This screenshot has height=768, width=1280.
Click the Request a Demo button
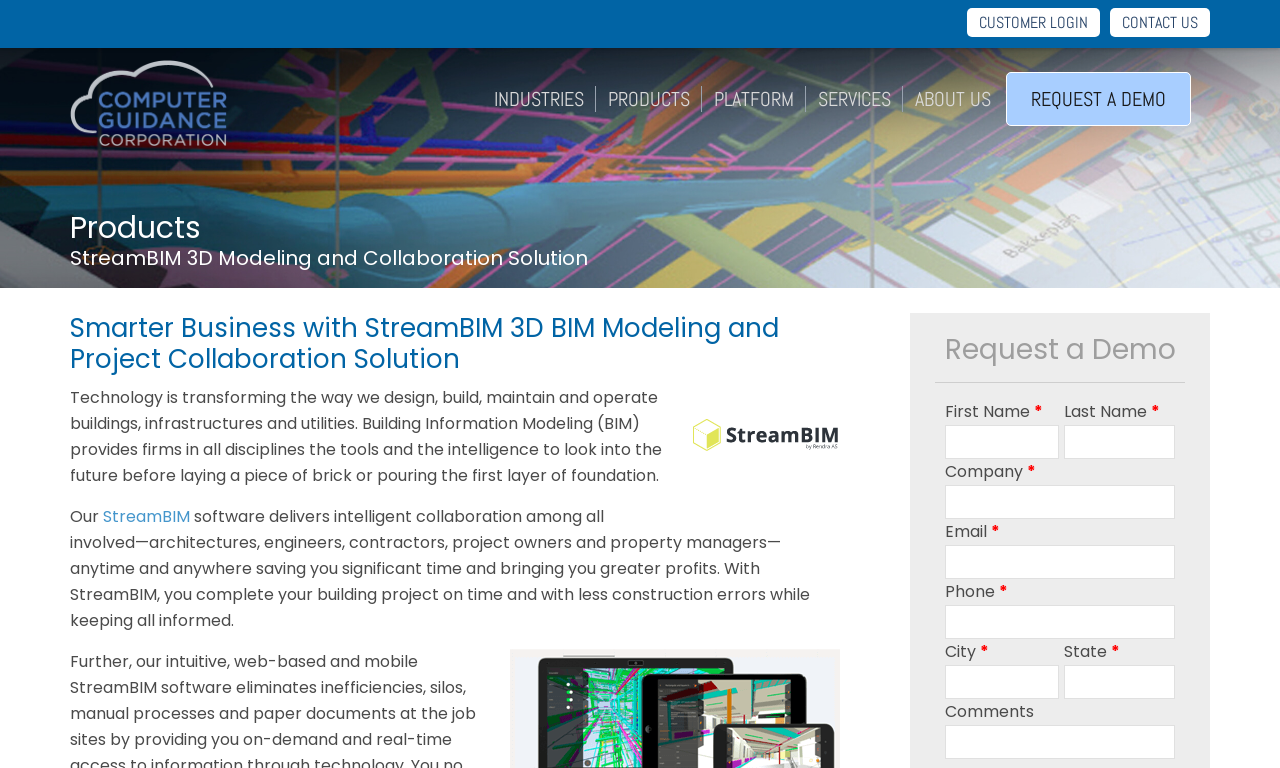tap(1098, 99)
